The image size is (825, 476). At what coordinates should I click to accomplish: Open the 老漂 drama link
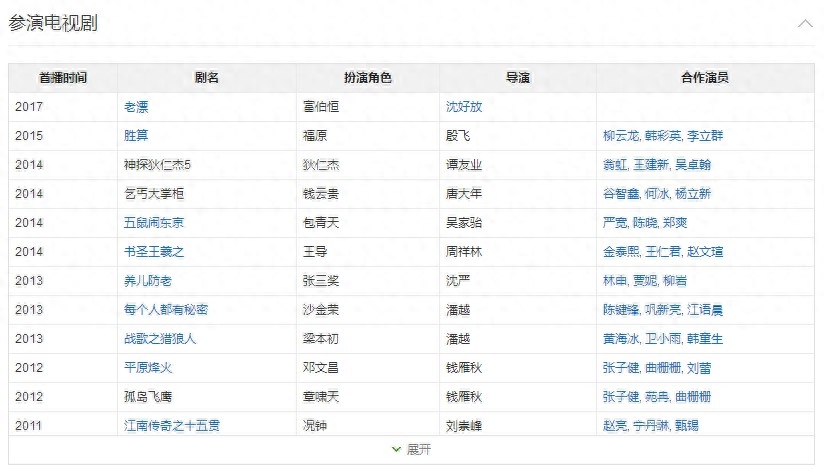tap(136, 106)
